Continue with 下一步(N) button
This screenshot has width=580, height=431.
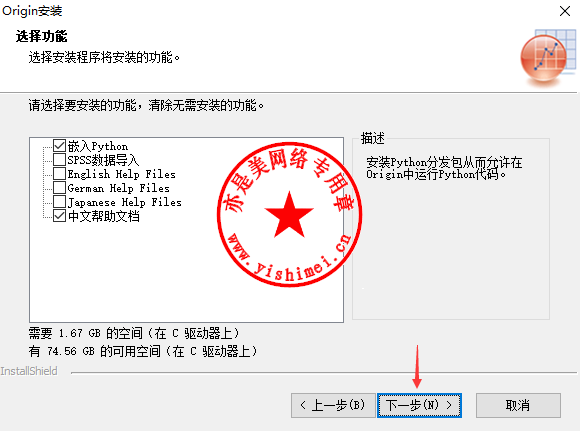pos(419,405)
